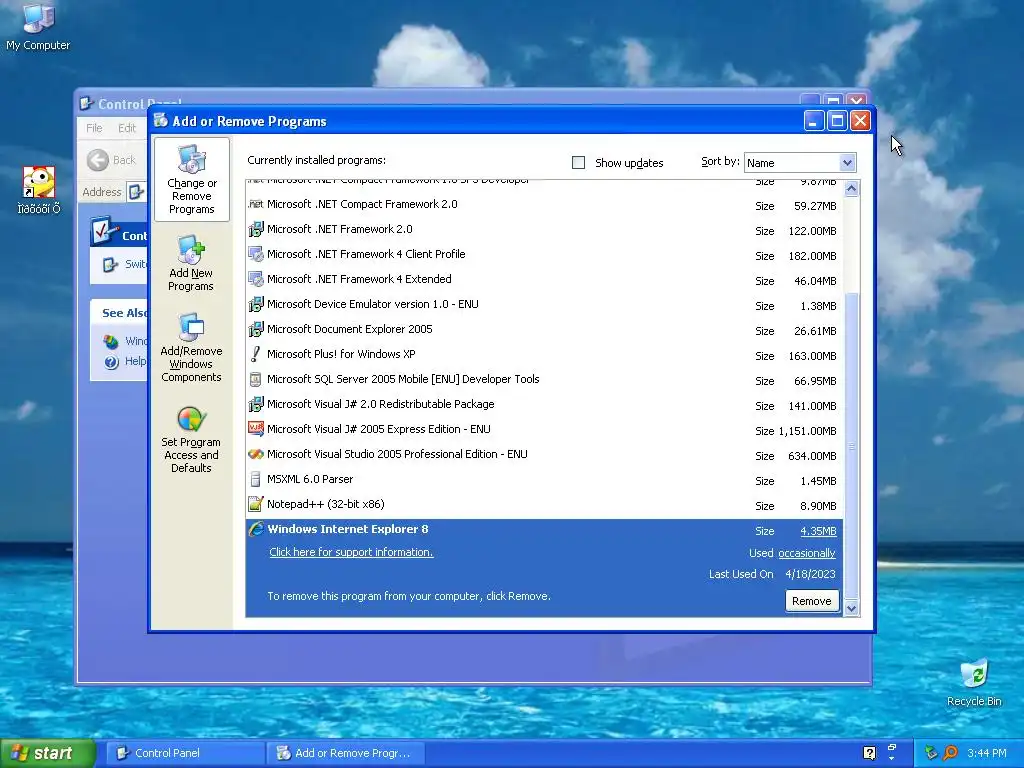The height and width of the screenshot is (768, 1024).
Task: Click the 1,151.00MB size value
Action: [x=808, y=431]
